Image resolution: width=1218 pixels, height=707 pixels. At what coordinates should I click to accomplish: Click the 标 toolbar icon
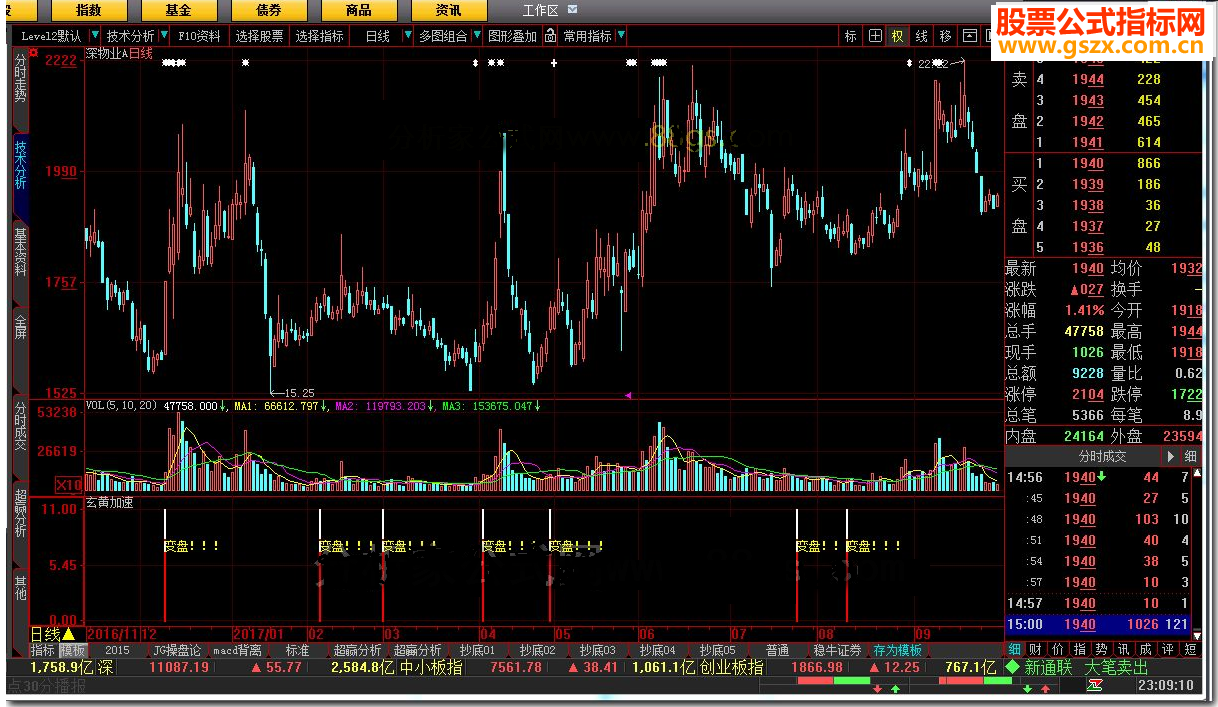pyautogui.click(x=851, y=36)
